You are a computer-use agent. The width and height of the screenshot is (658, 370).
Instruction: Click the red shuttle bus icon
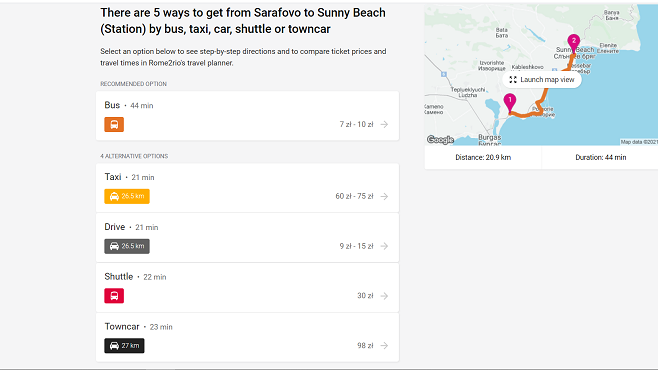point(114,296)
